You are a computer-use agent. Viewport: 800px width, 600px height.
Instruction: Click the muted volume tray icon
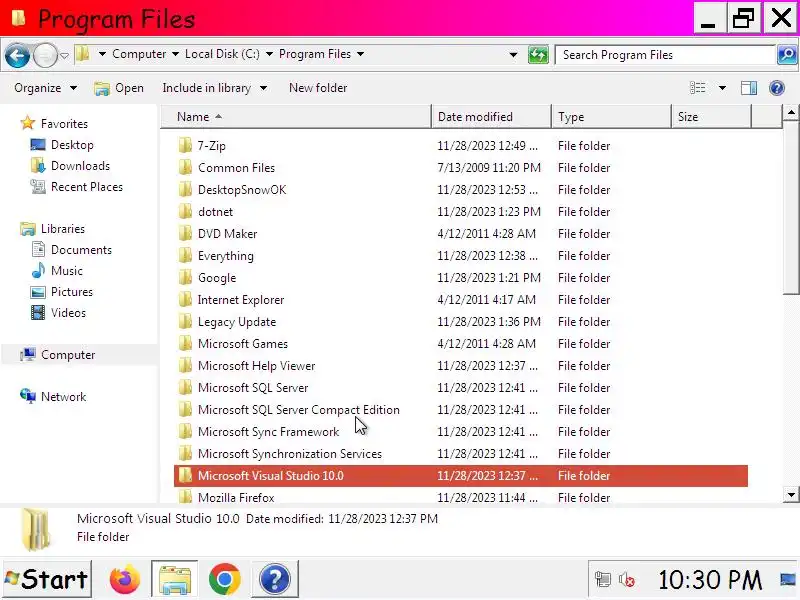coord(627,580)
